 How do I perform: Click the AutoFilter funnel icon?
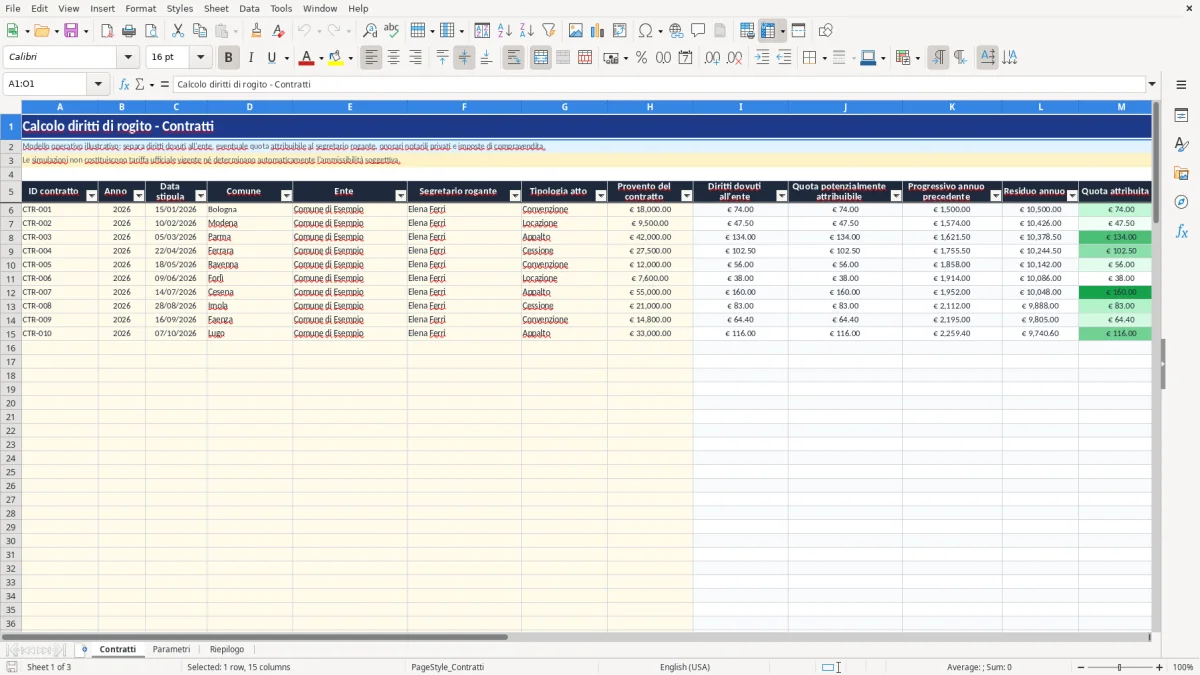(549, 31)
